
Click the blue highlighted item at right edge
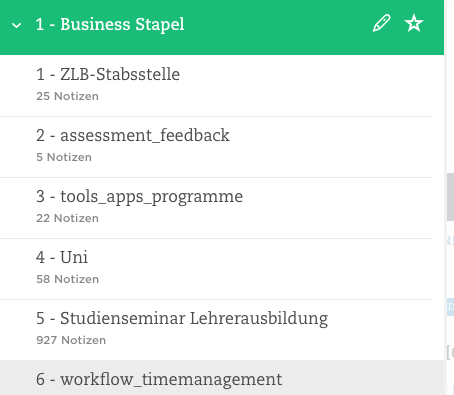point(450,307)
